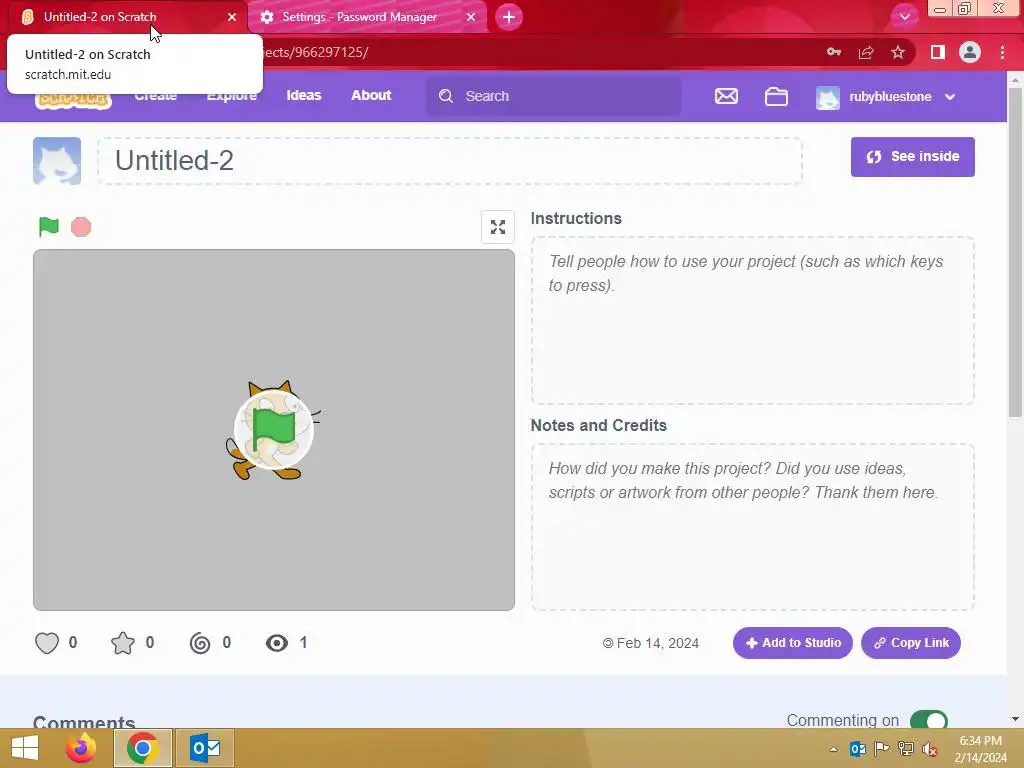
Task: Edit the Untitled-2 project title field
Action: [x=449, y=161]
